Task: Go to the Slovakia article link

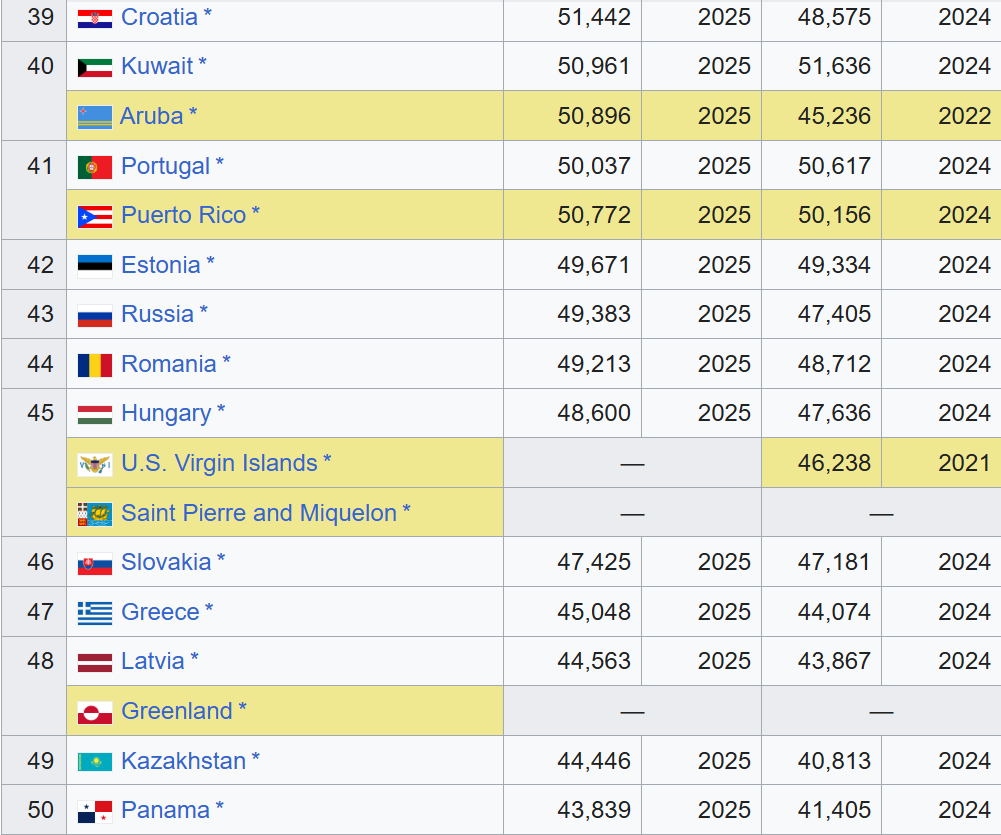Action: click(x=166, y=562)
